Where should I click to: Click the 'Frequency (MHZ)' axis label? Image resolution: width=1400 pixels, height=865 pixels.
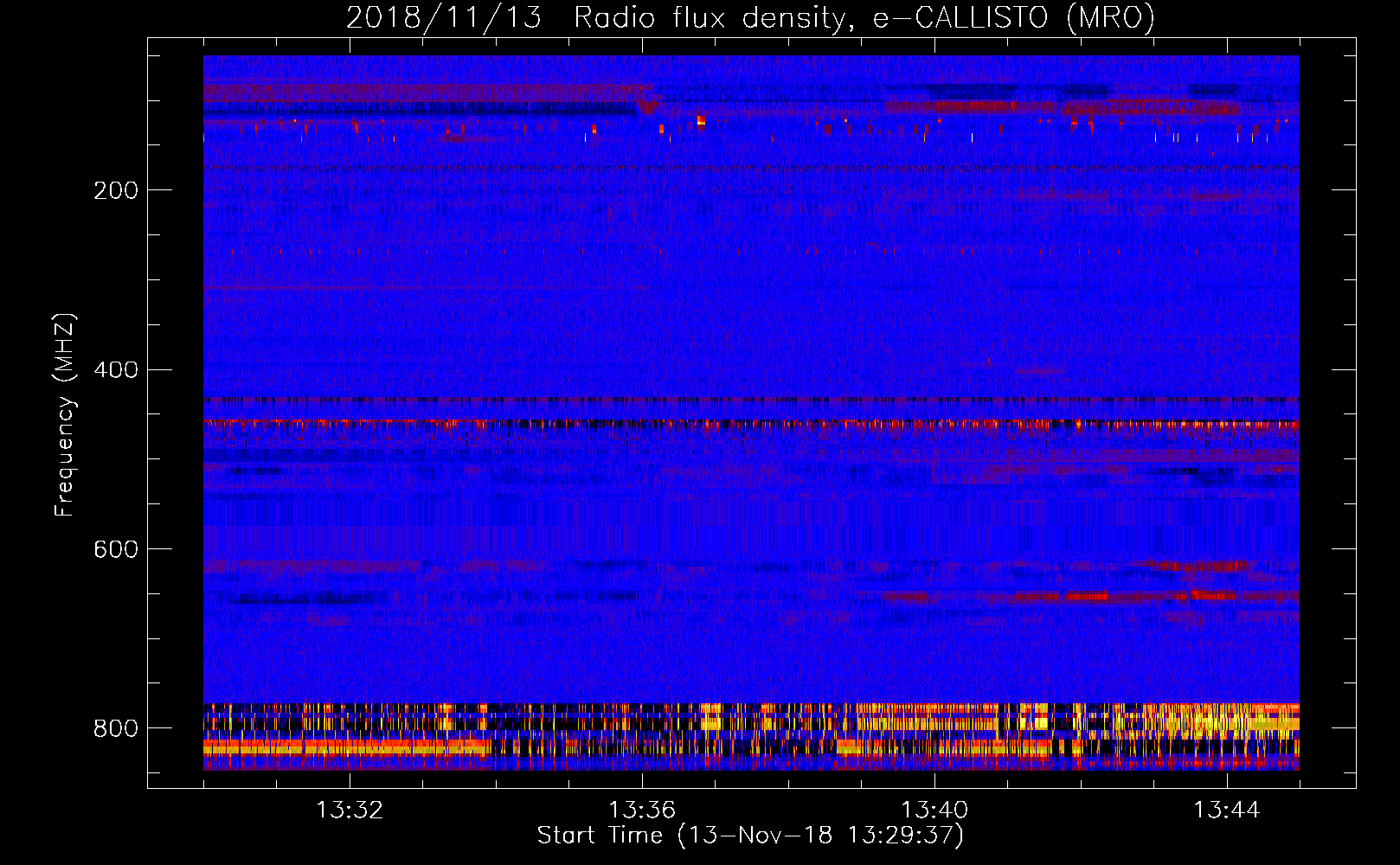click(64, 415)
